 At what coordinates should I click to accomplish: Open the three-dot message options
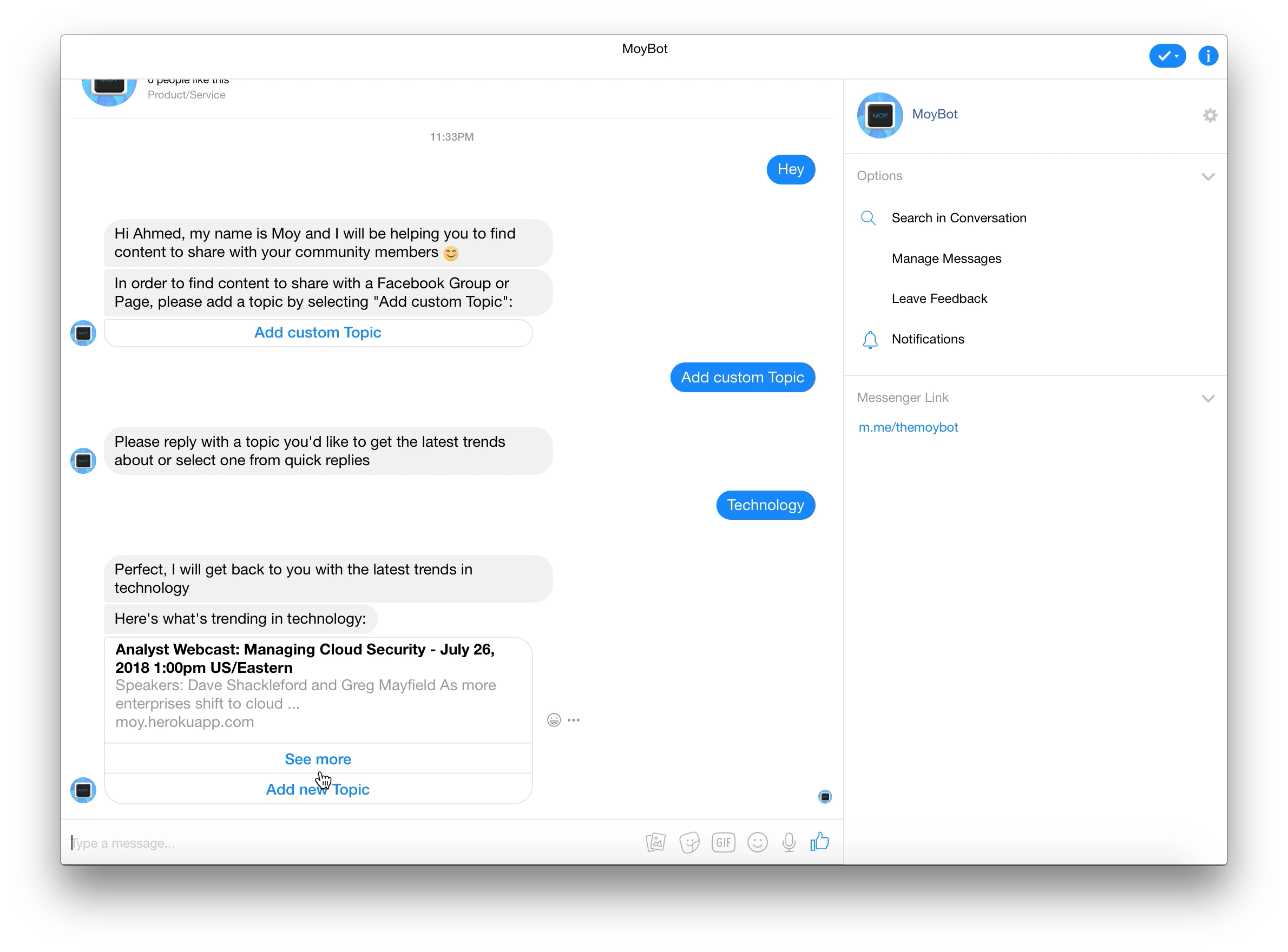[x=574, y=720]
